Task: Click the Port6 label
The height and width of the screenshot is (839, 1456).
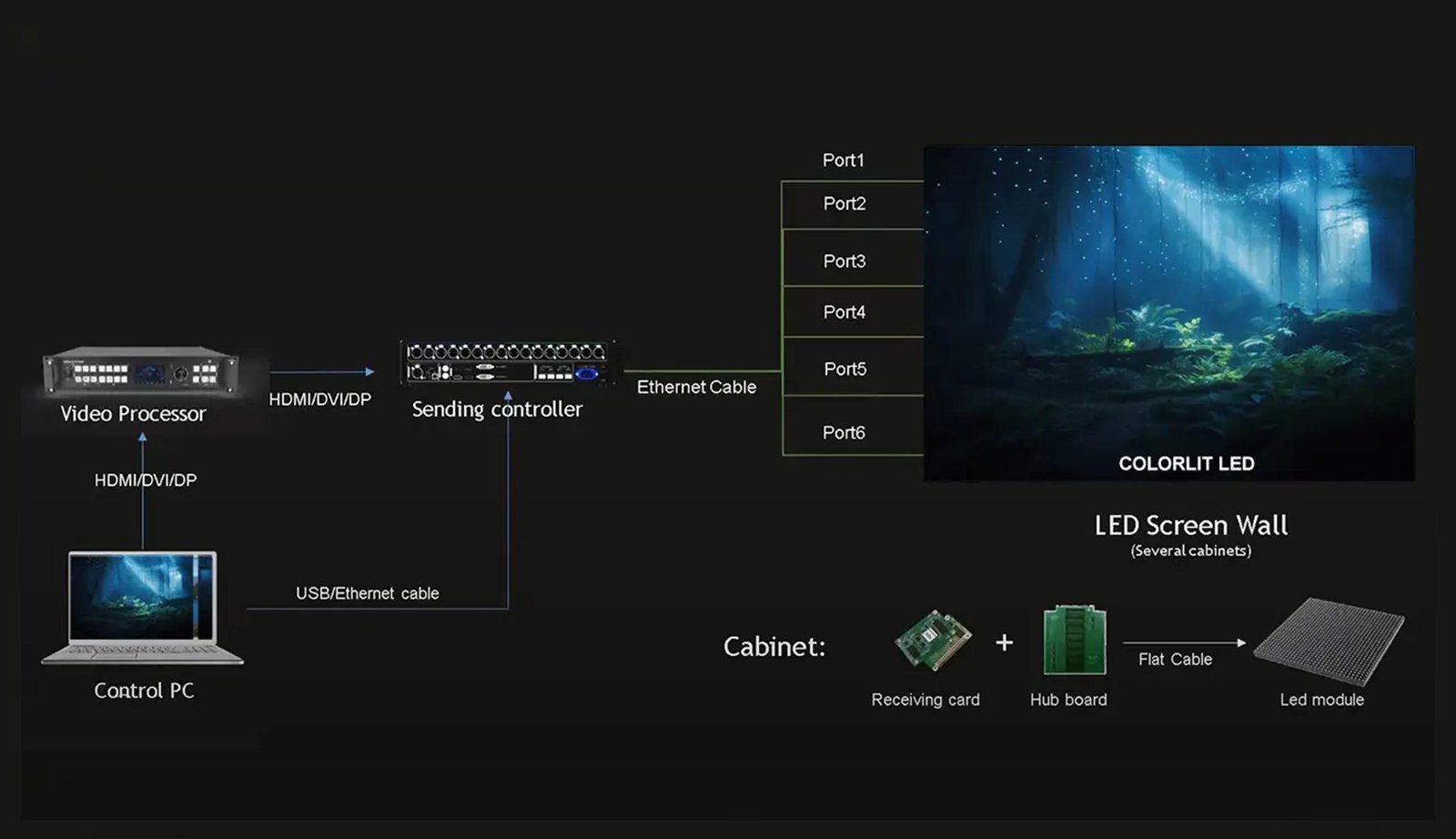Action: point(843,432)
